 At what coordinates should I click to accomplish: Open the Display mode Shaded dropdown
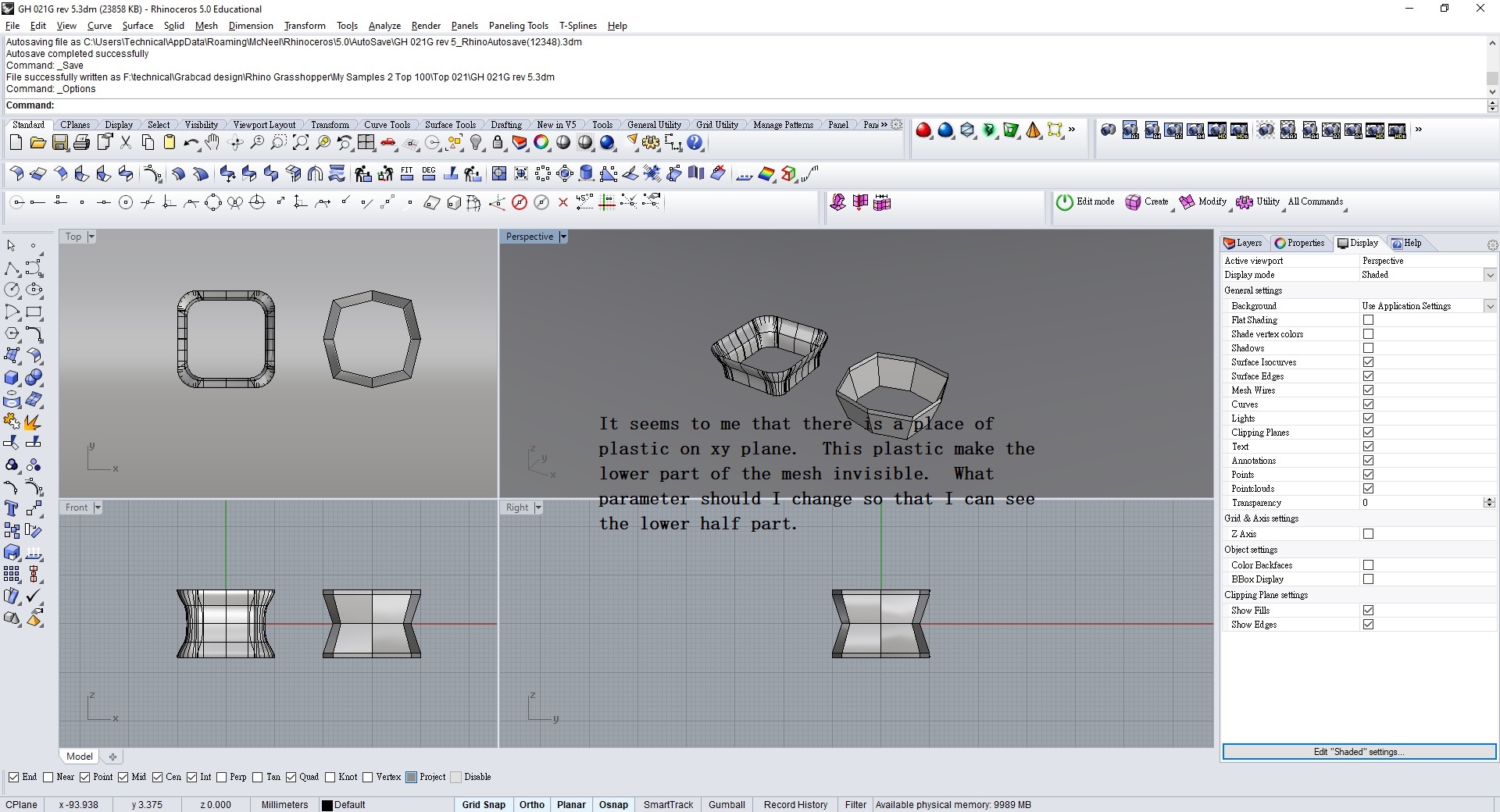1490,275
